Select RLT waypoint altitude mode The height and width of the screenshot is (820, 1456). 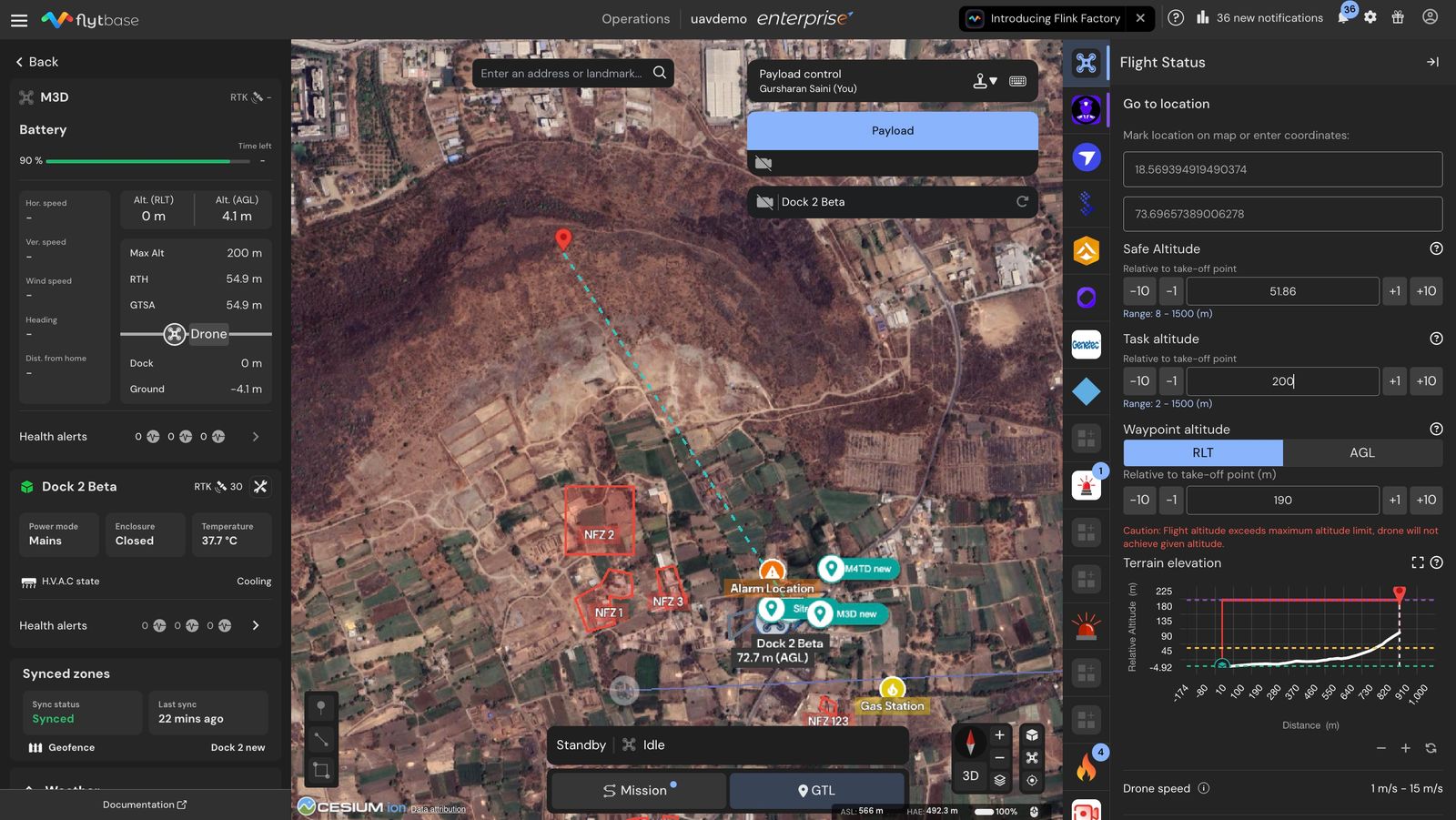click(x=1203, y=452)
